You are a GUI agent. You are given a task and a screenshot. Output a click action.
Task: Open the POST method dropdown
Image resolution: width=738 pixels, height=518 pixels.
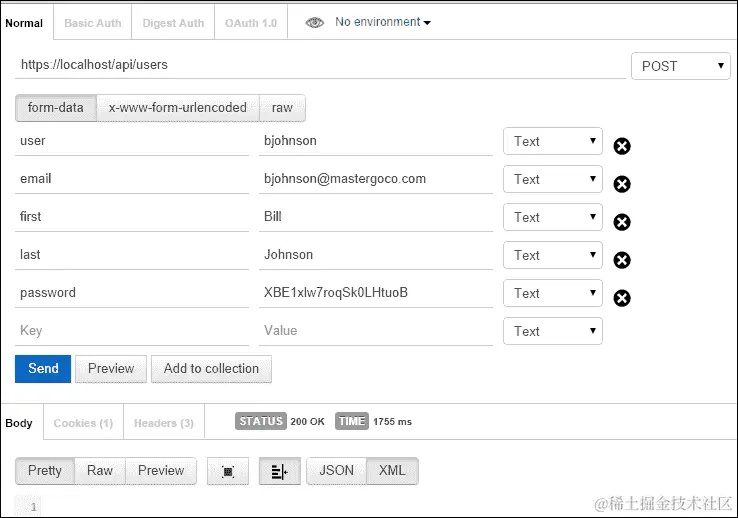coord(681,66)
